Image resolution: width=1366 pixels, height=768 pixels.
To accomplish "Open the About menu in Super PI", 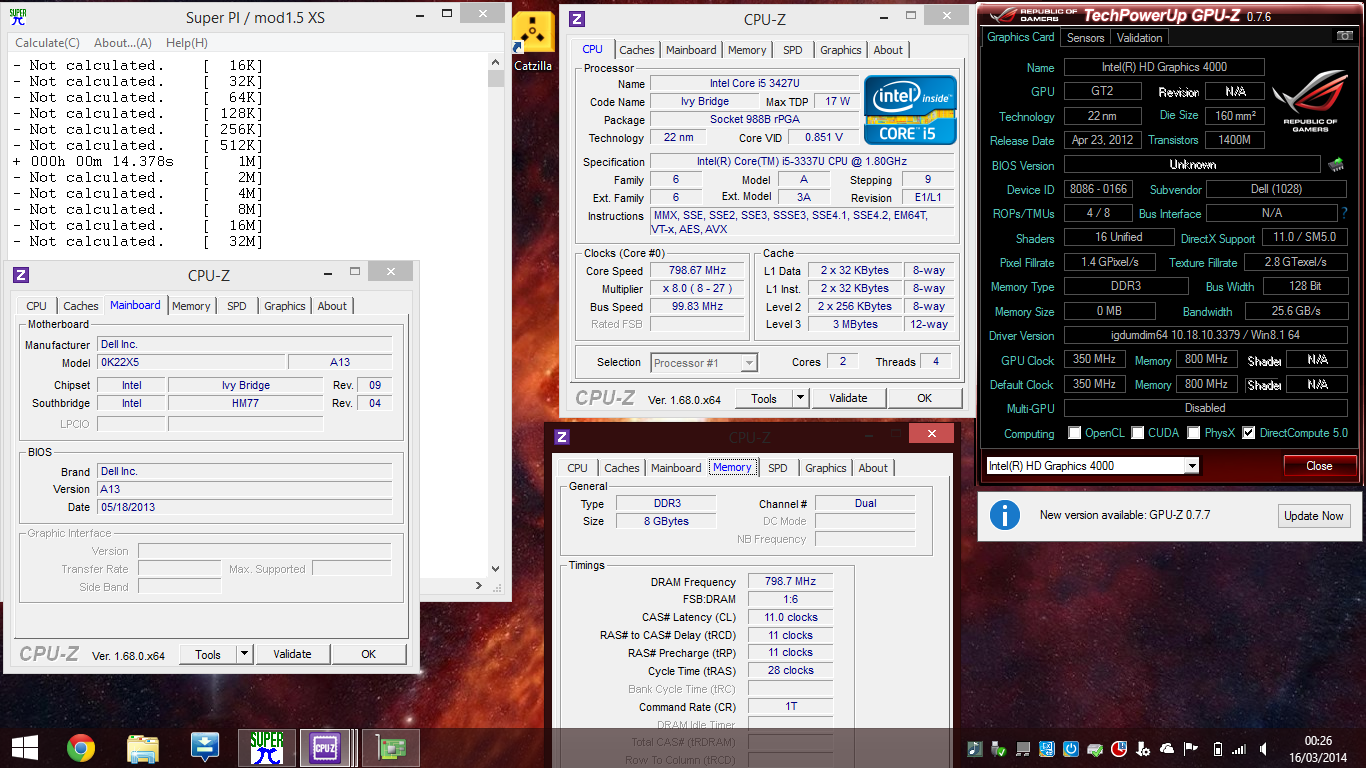I will 123,43.
